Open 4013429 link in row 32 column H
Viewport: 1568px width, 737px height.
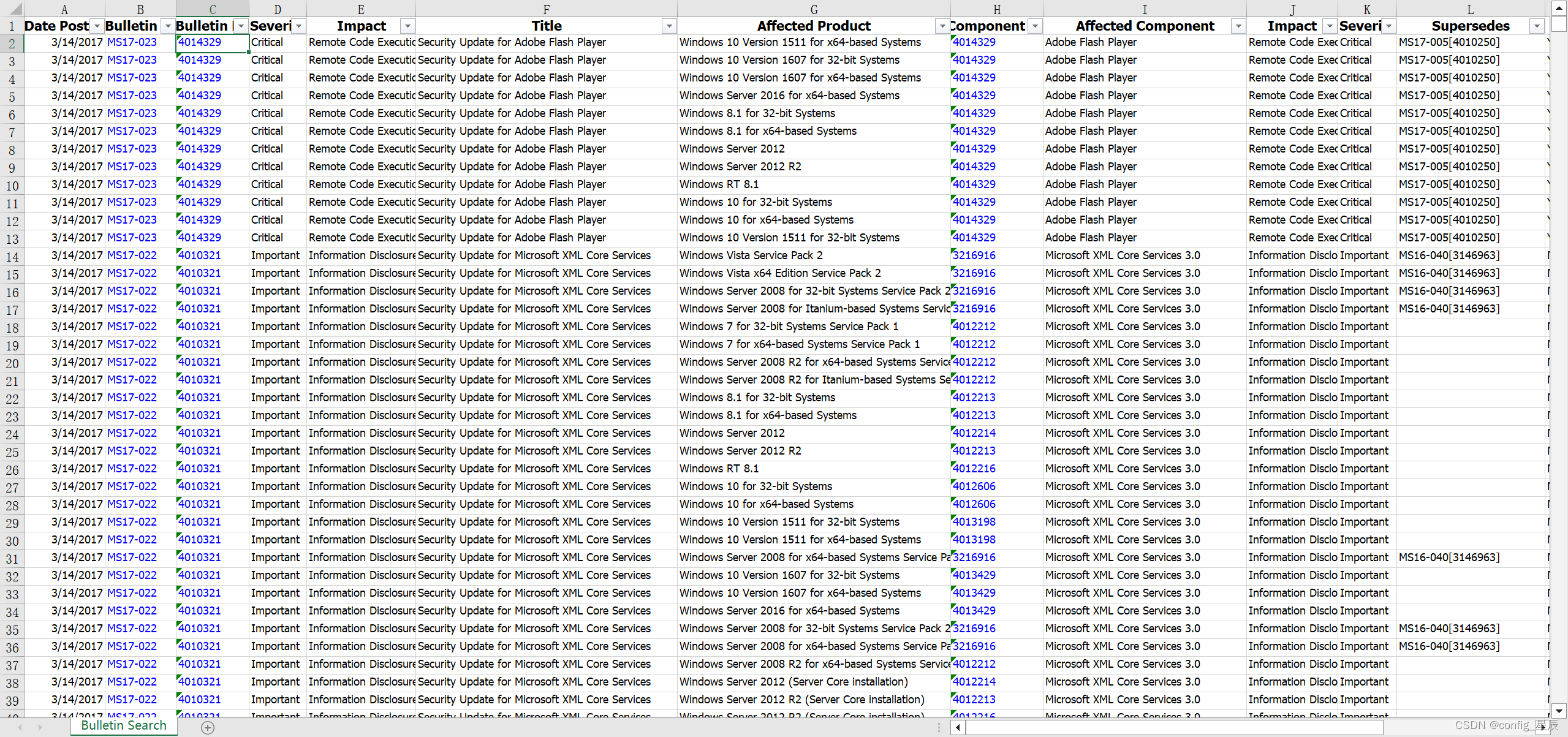click(974, 575)
